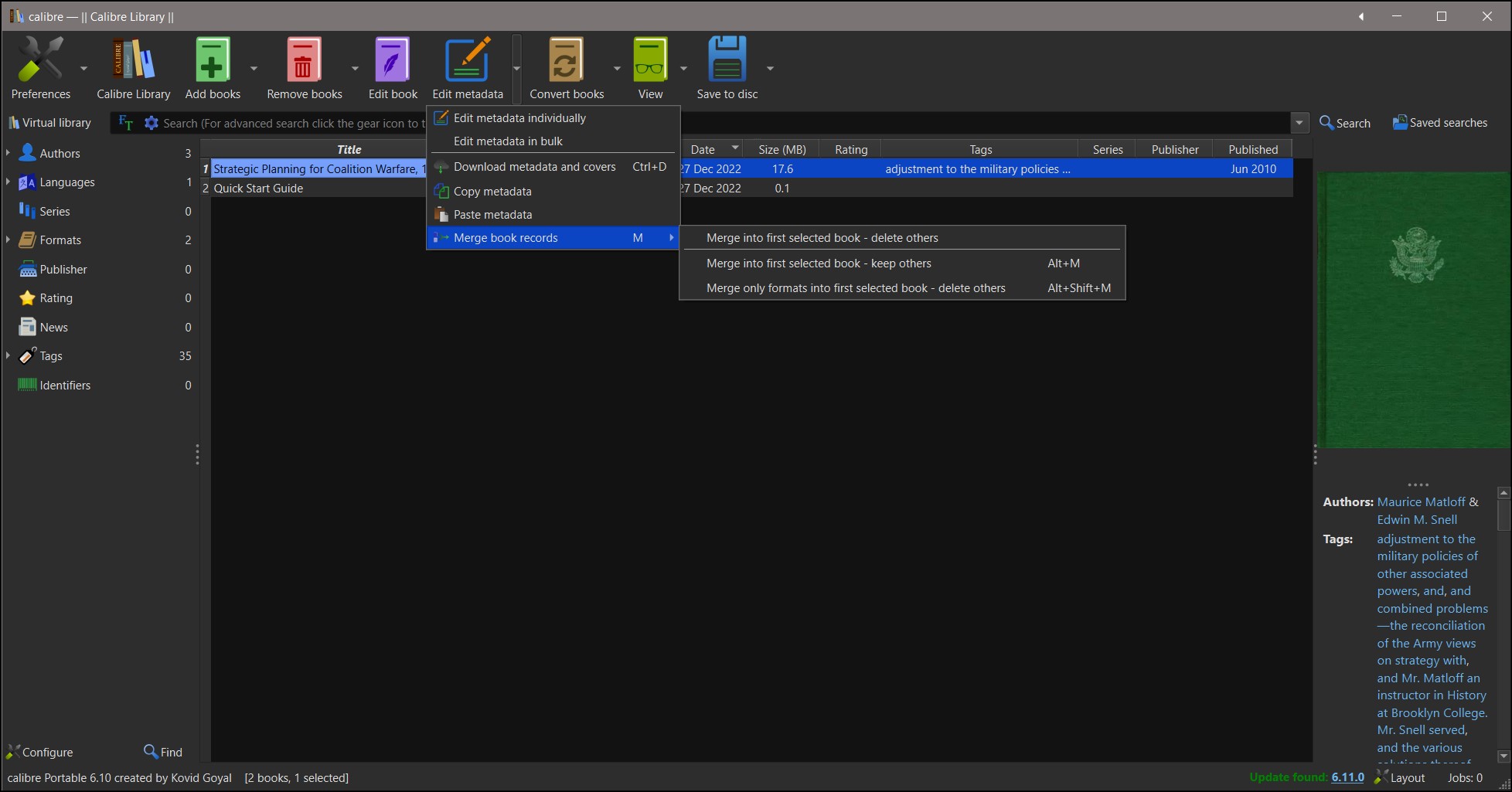Image resolution: width=1512 pixels, height=792 pixels.
Task: Open Preferences dropdown arrow
Action: pyautogui.click(x=83, y=69)
